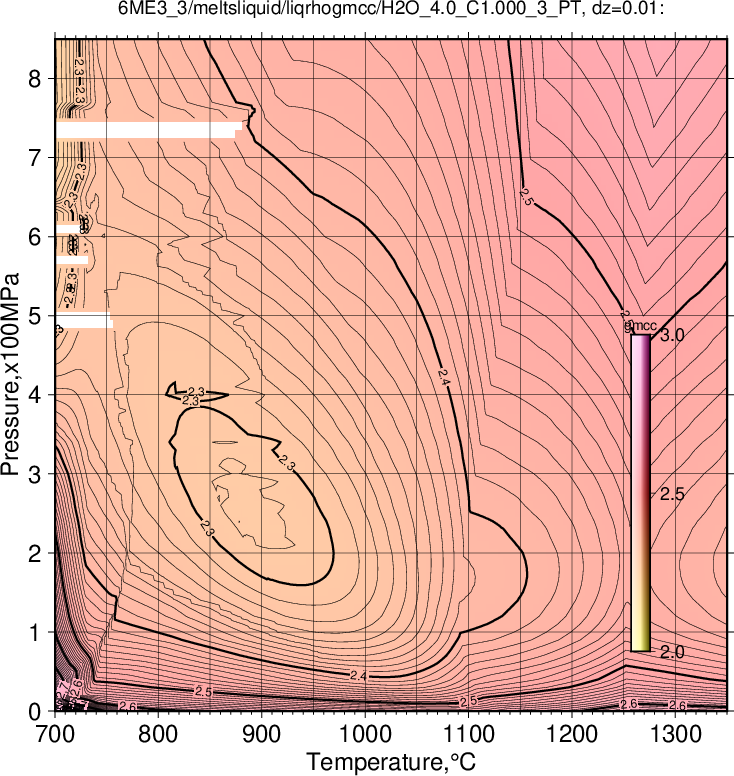Image resolution: width=734 pixels, height=776 pixels.
Task: Click the 'Pressure,x100MPa' y-axis label
Action: click(10, 375)
